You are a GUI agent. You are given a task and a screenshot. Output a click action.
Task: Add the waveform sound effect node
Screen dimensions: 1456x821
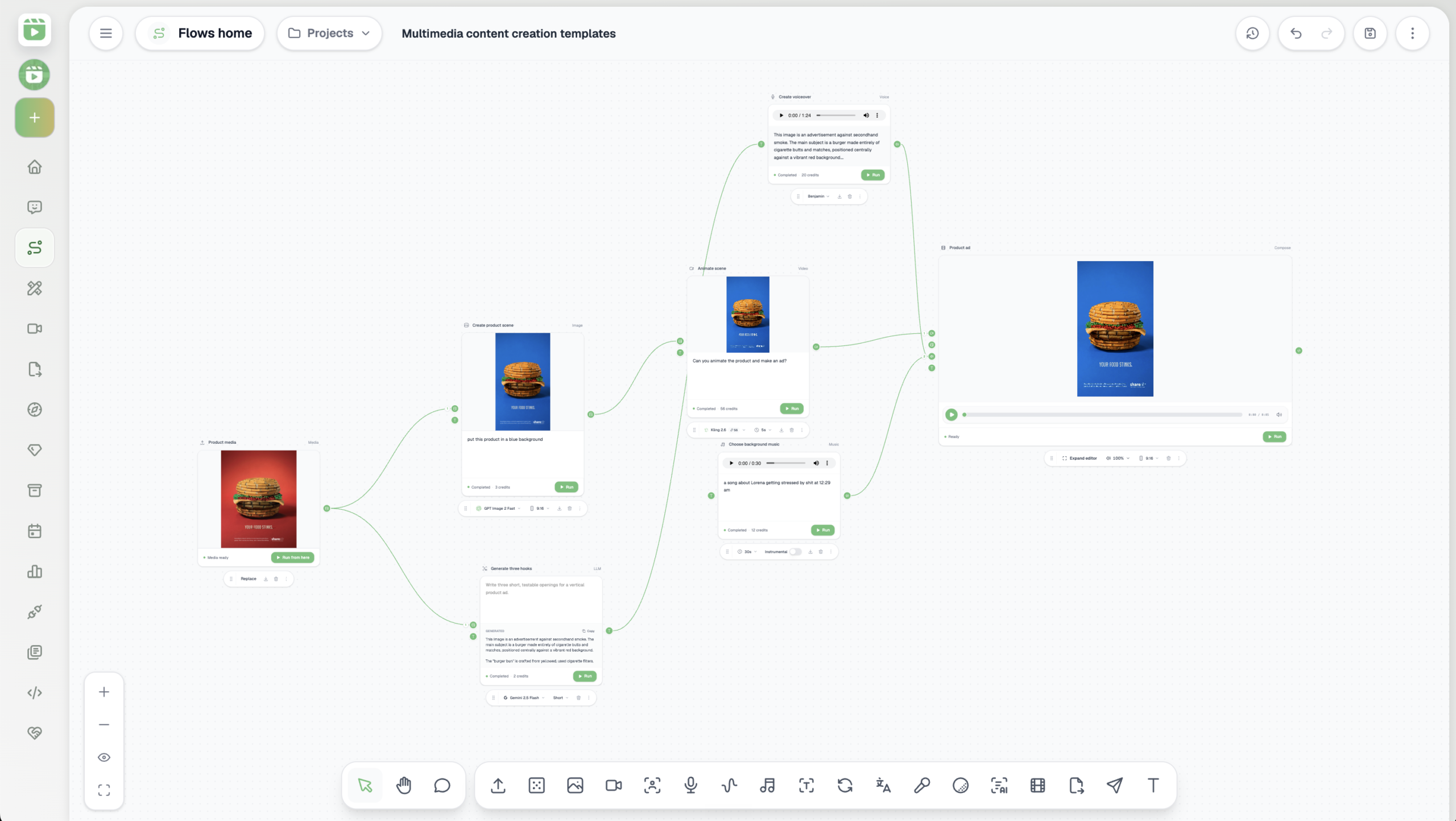click(729, 786)
